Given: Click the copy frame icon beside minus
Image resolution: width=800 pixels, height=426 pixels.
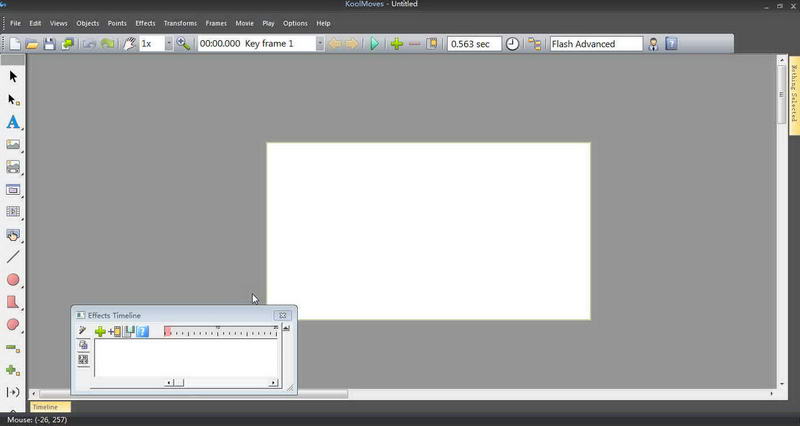Looking at the screenshot, I should pyautogui.click(x=432, y=44).
